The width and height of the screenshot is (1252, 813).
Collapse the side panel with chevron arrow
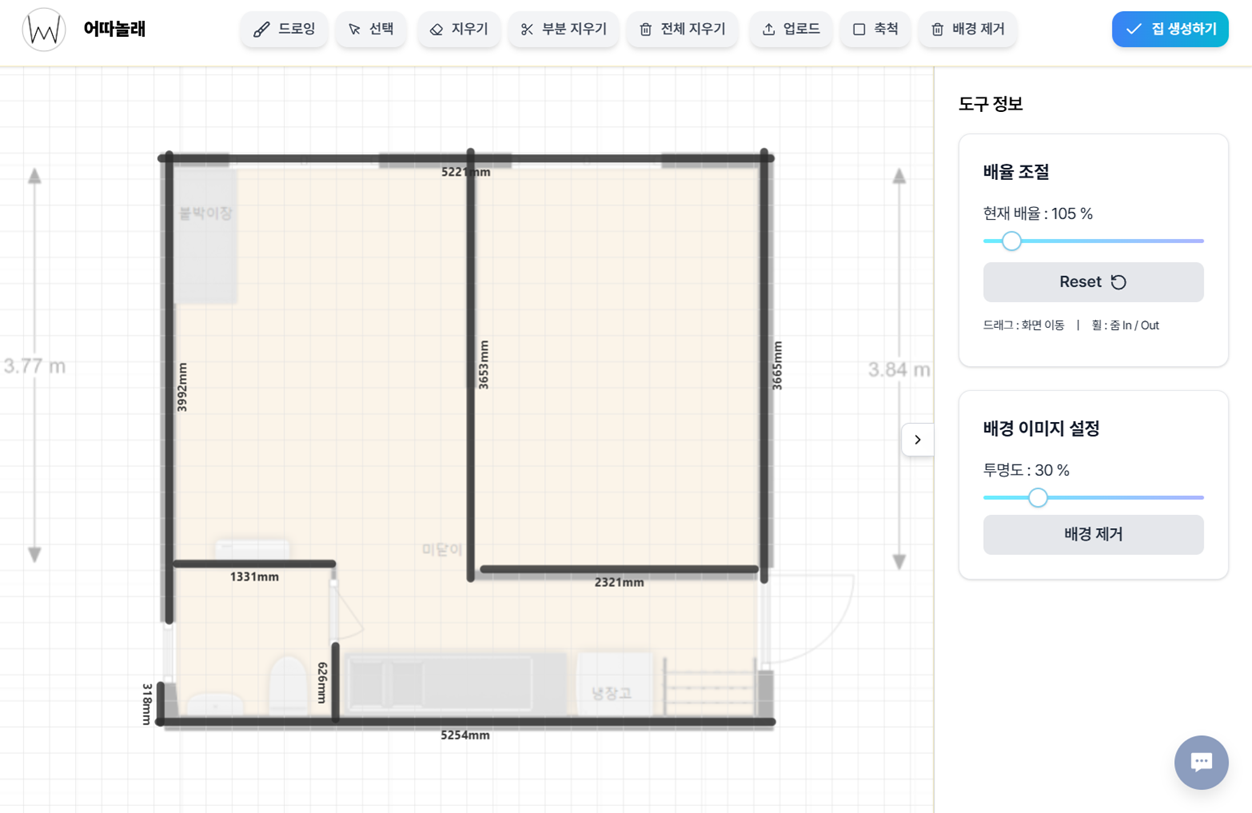[918, 440]
